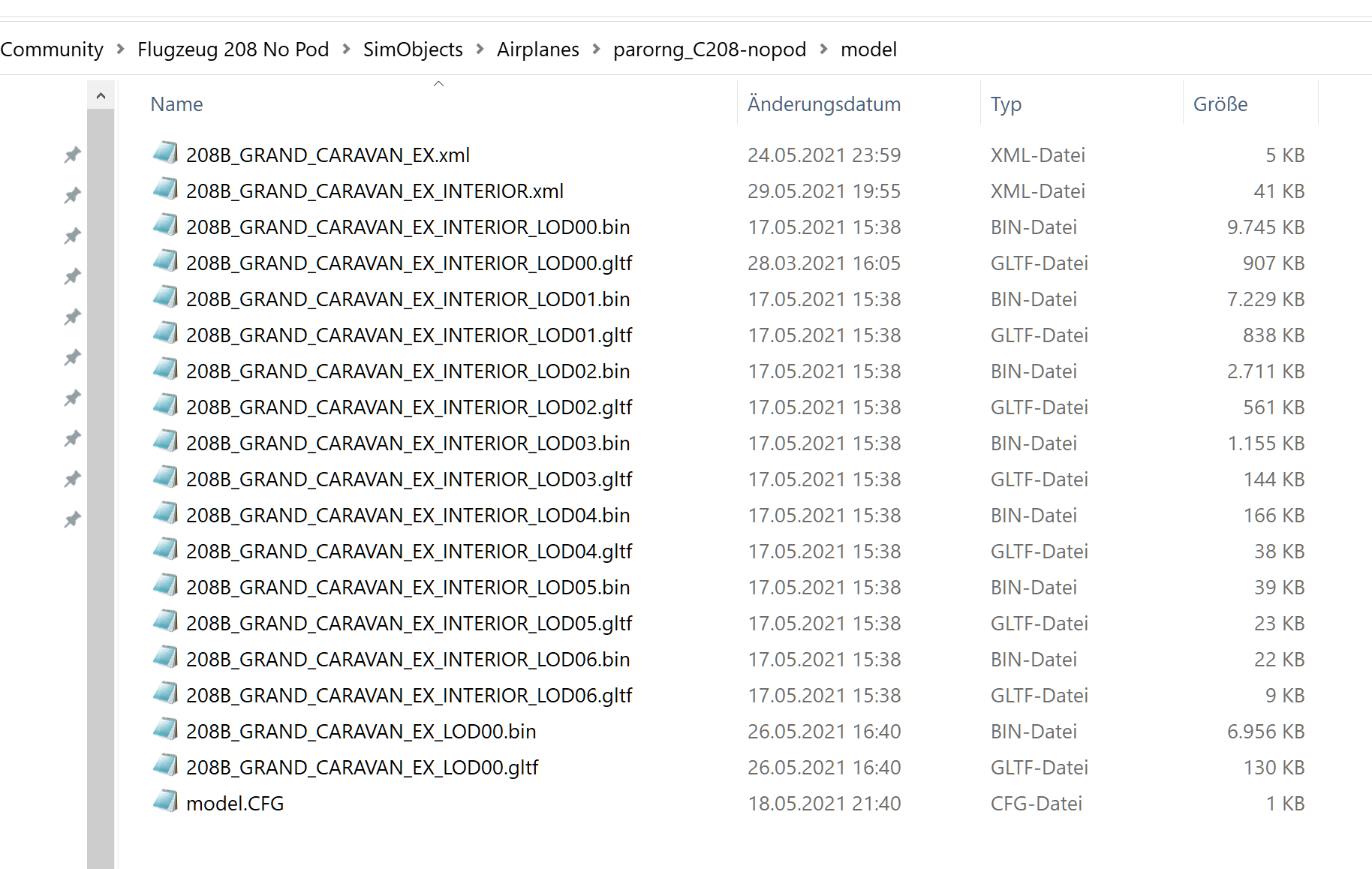Expand the chevron after parorng_C208-nopod
1372x869 pixels.
coord(823,50)
